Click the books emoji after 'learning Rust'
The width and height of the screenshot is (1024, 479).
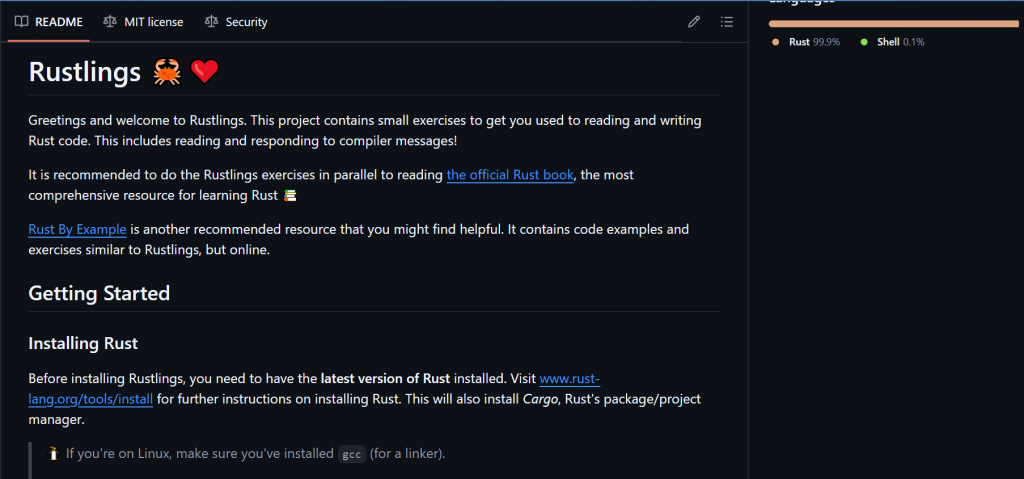[x=290, y=194]
